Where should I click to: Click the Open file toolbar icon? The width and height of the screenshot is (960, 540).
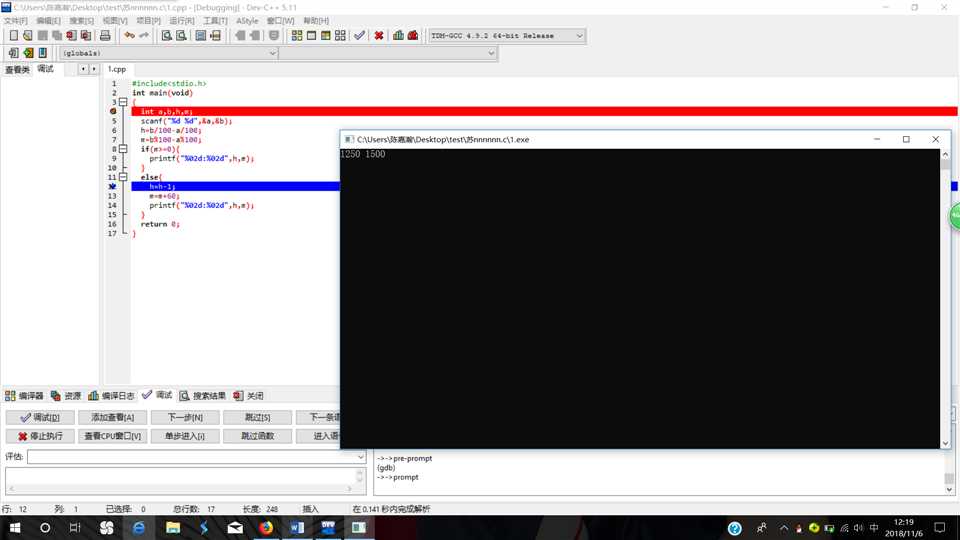(28, 36)
